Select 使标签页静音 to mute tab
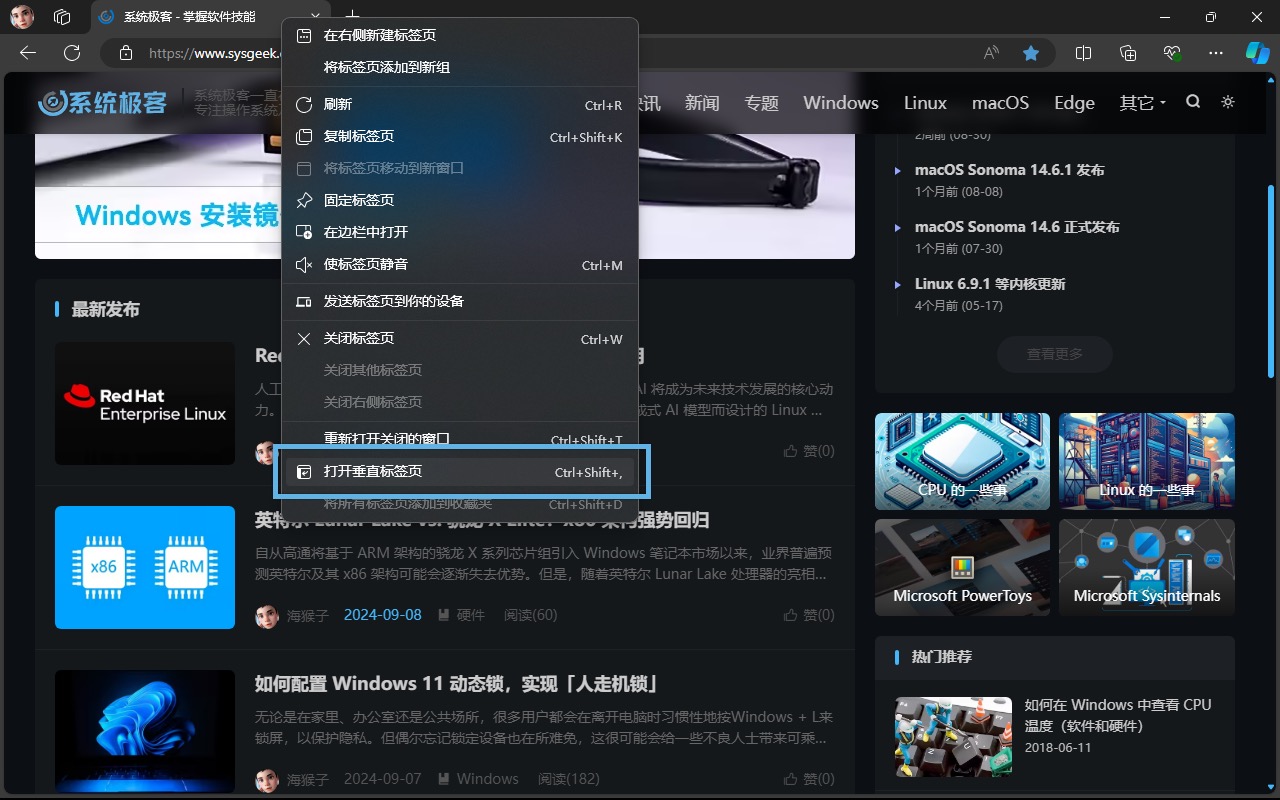Image resolution: width=1280 pixels, height=800 pixels. pyautogui.click(x=460, y=264)
